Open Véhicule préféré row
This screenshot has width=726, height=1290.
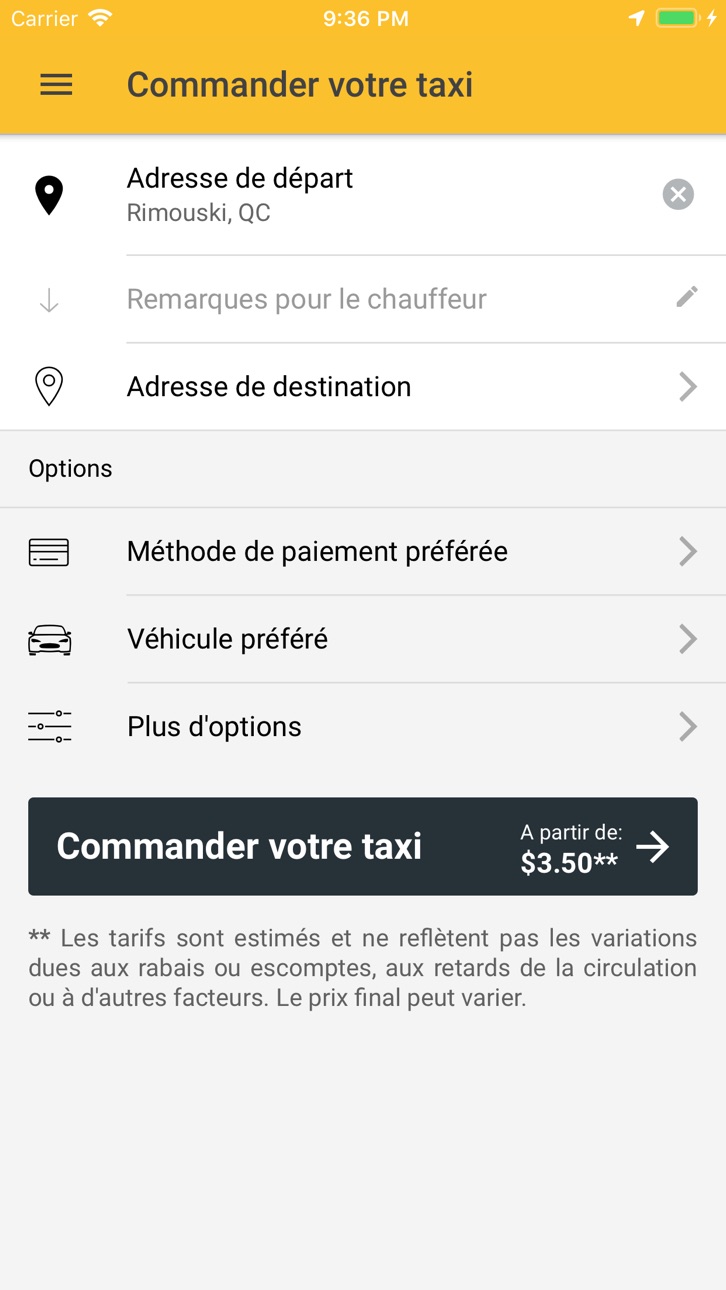363,639
